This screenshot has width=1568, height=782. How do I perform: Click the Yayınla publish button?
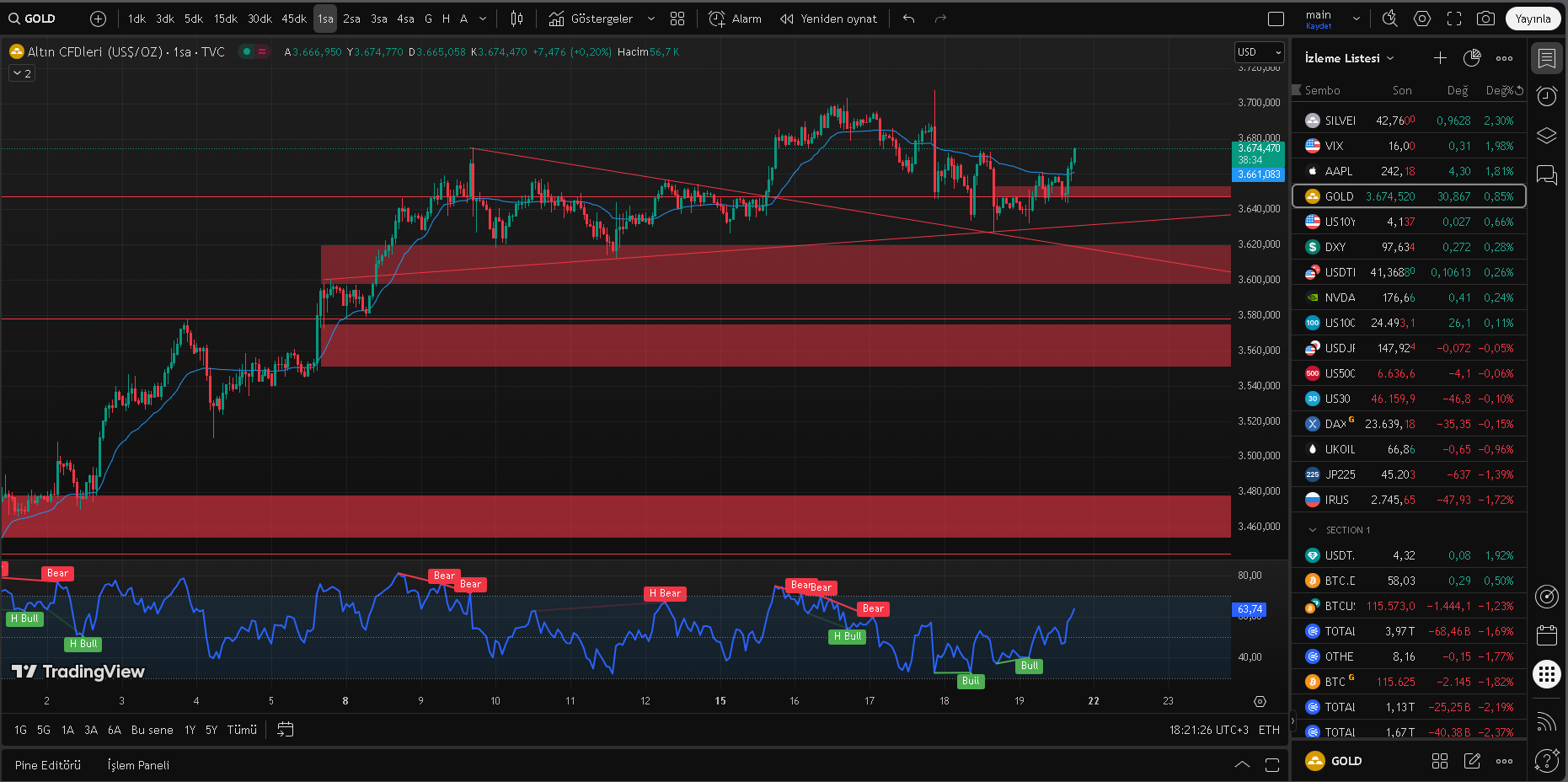[1533, 19]
